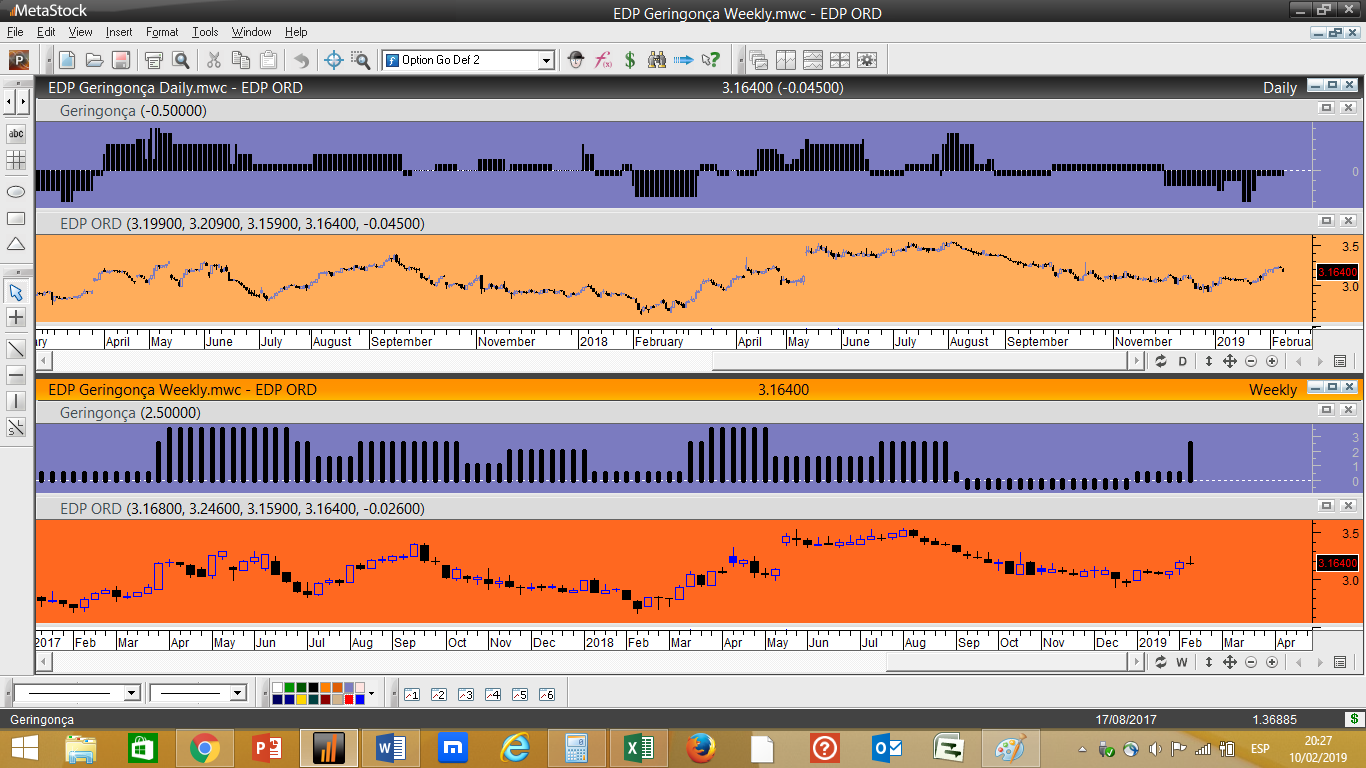Open The Explorer binoculars tool
1366x768 pixels.
[656, 60]
